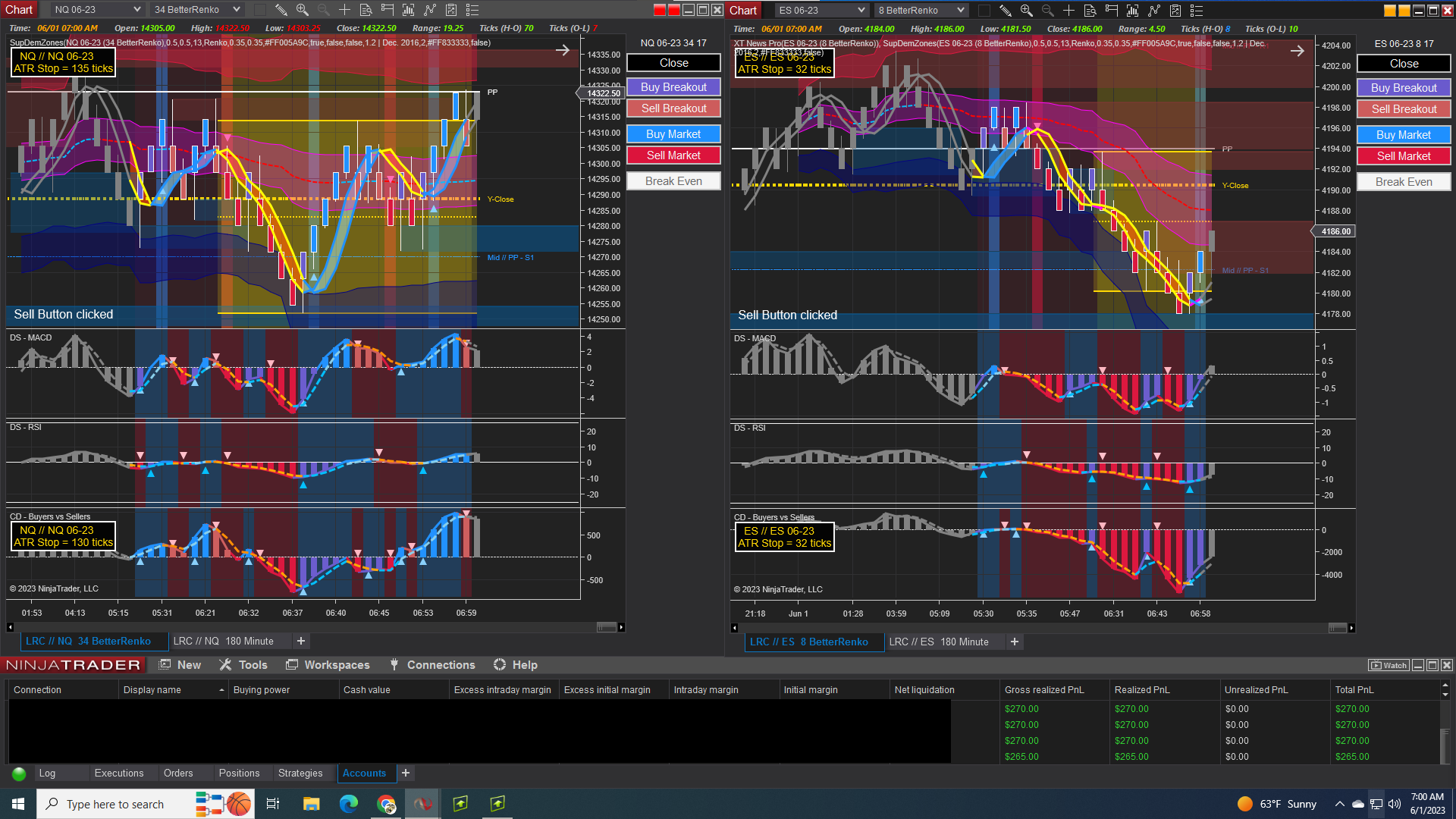Launch File Explorer from taskbar
The height and width of the screenshot is (819, 1456).
coord(311,804)
